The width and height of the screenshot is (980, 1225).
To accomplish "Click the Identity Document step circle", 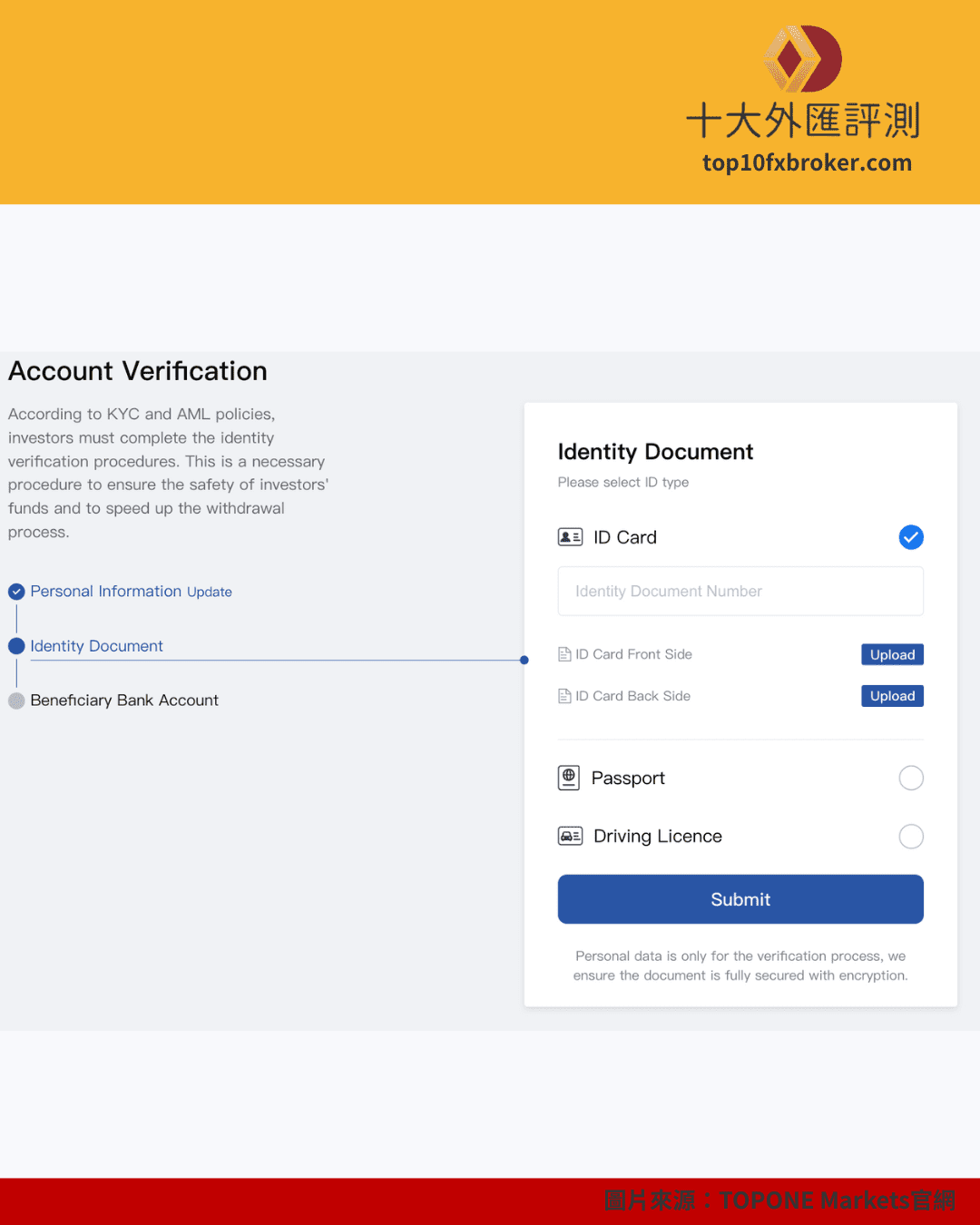I will (16, 646).
